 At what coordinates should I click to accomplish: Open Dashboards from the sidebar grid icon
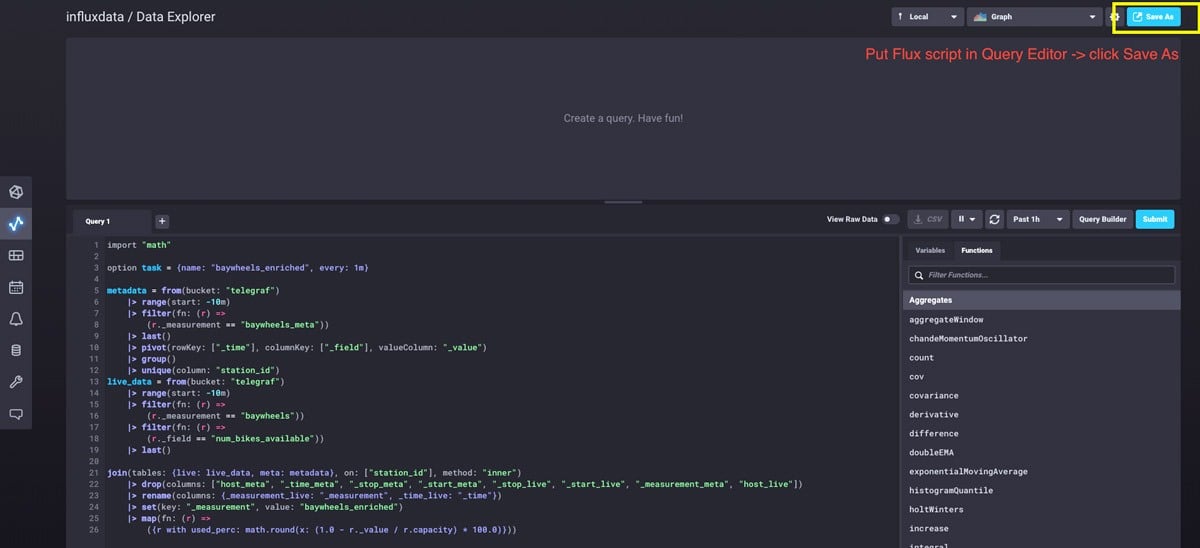(16, 256)
